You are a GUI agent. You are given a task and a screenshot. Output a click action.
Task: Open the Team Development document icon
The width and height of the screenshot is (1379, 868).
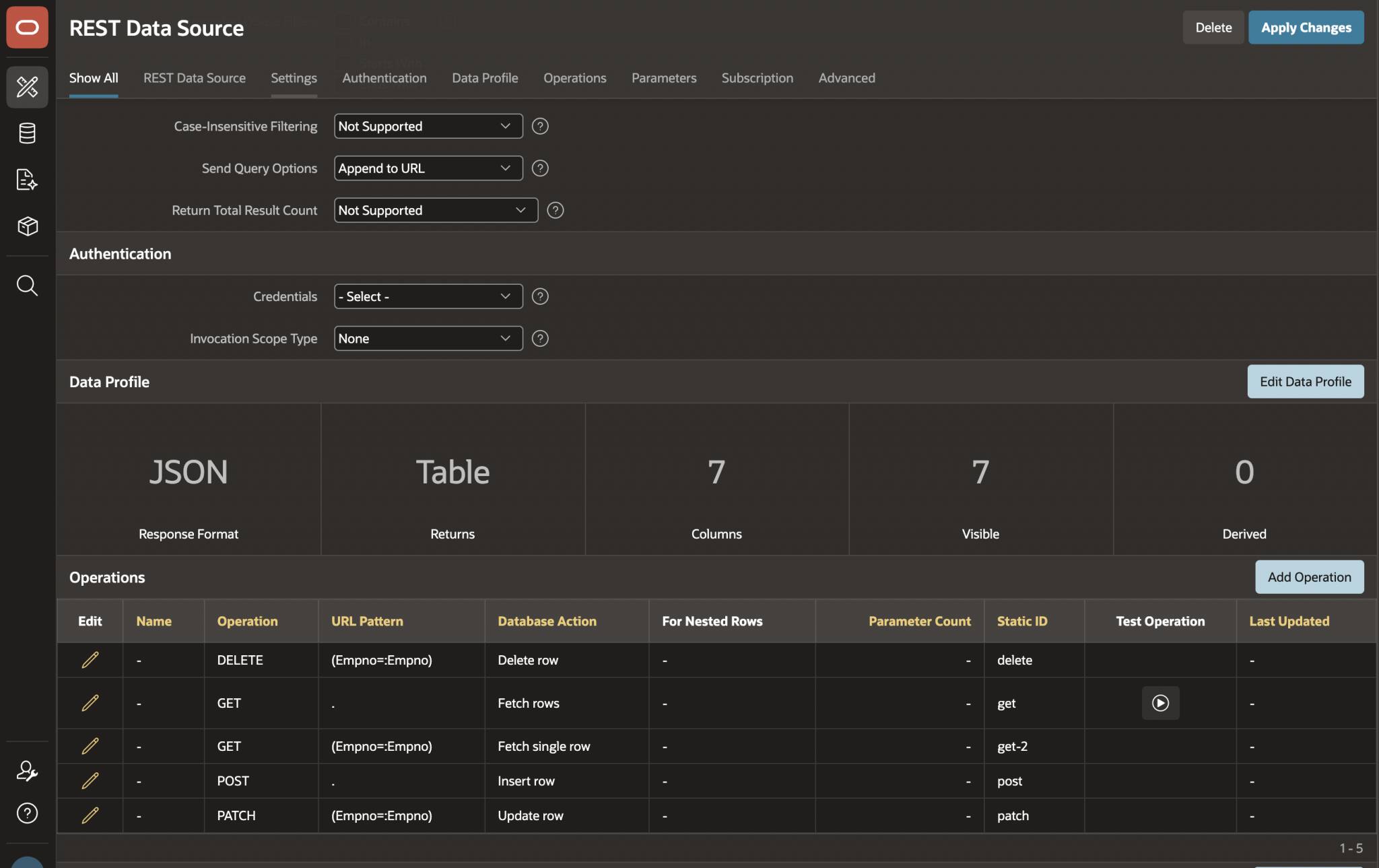tap(27, 179)
